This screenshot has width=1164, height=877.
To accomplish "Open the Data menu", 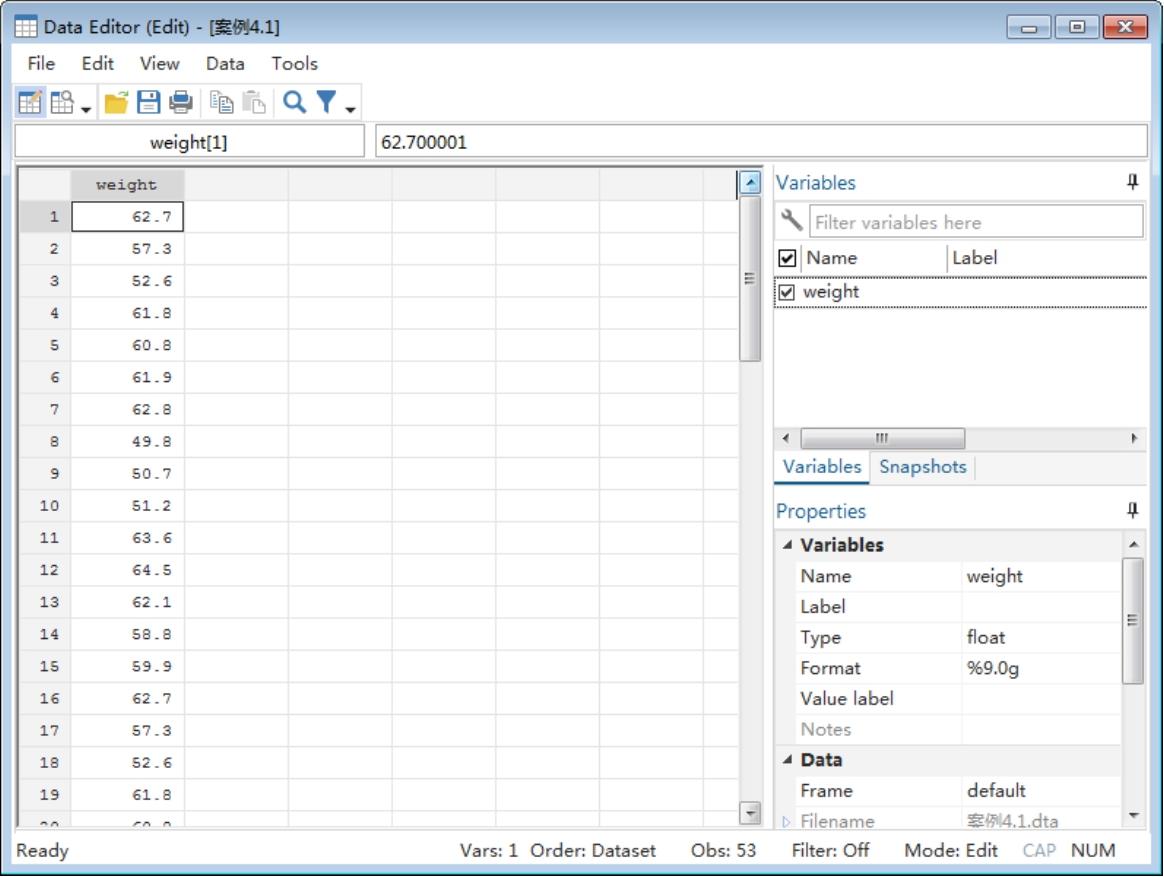I will pos(225,64).
